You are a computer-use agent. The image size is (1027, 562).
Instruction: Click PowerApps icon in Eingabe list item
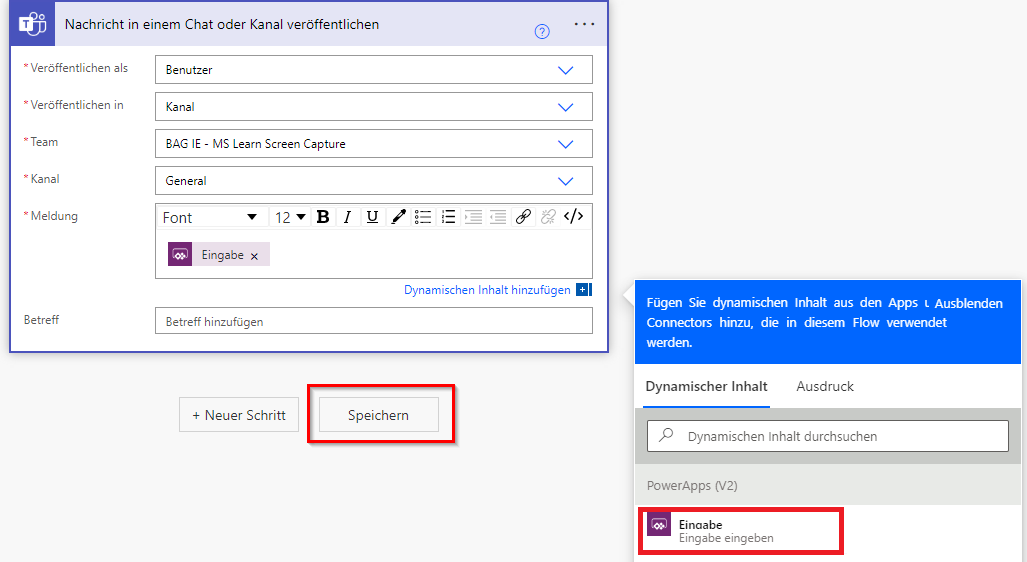pos(659,524)
